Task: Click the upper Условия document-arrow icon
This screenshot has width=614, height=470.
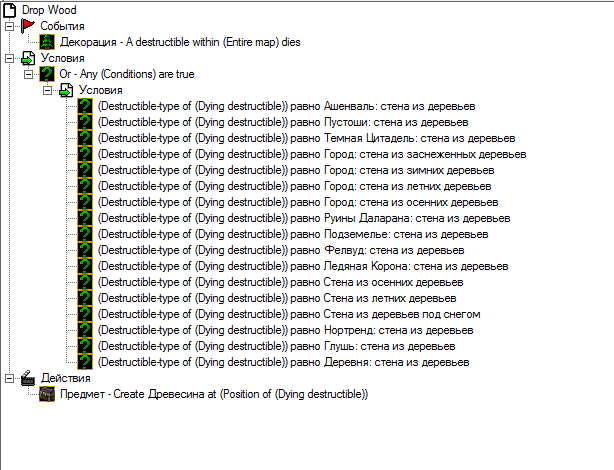Action: 28,58
